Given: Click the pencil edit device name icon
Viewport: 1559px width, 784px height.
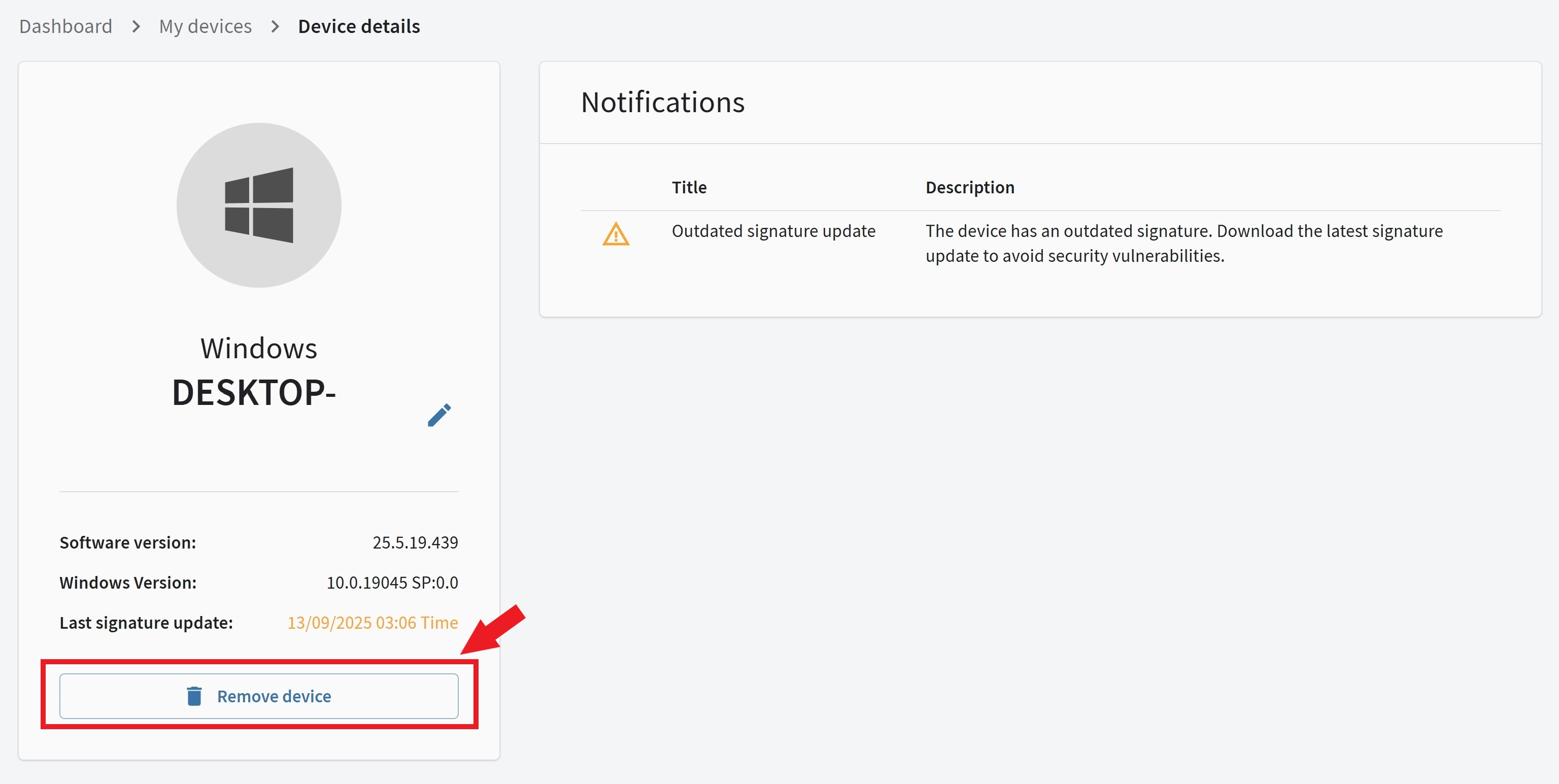Looking at the screenshot, I should [439, 415].
